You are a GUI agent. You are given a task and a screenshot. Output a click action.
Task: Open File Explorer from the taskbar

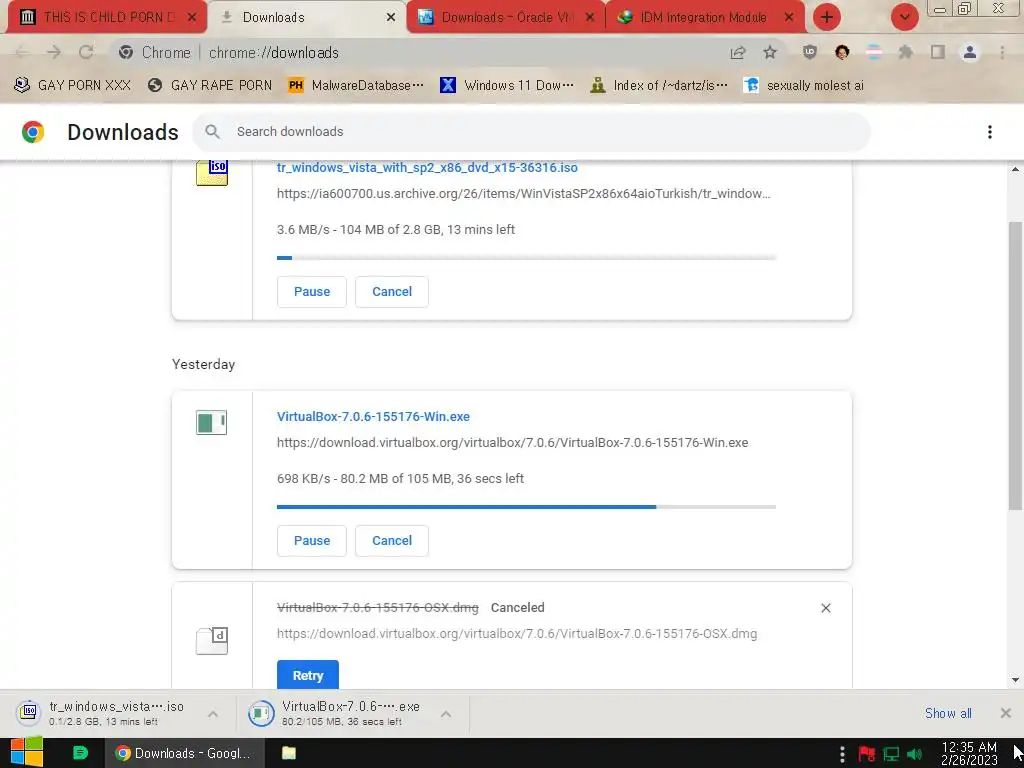coord(289,753)
